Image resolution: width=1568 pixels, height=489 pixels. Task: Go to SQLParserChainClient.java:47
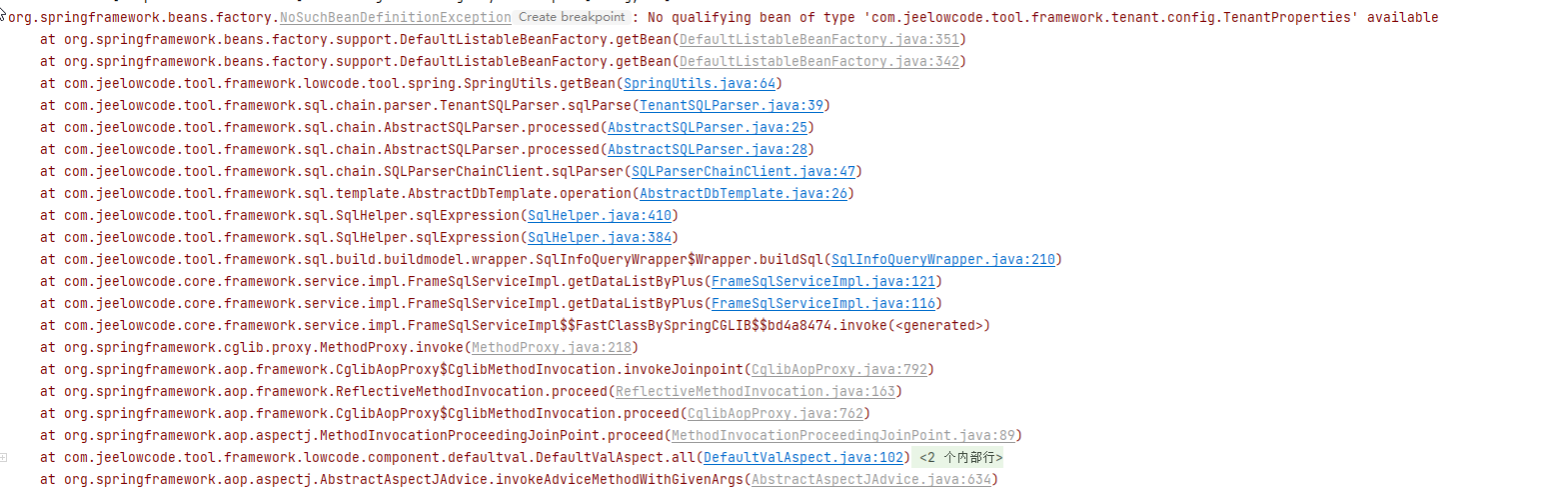743,171
